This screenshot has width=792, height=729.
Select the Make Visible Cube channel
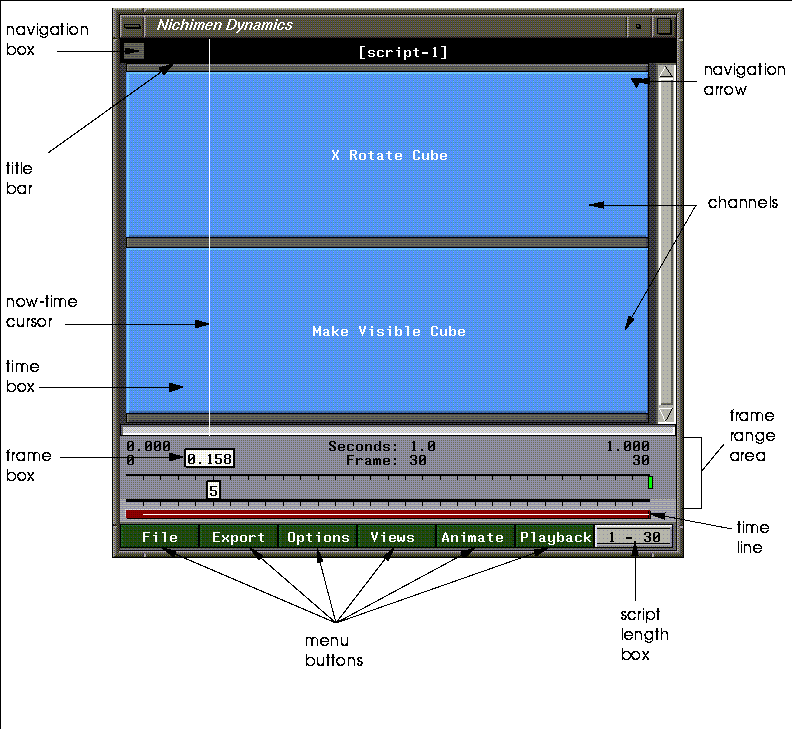point(387,331)
